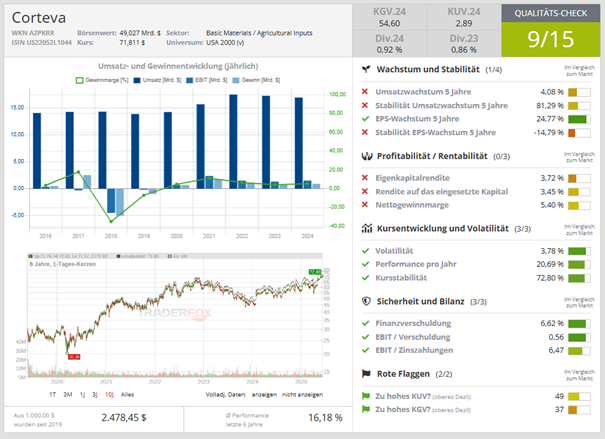Click the Börsenwert 49,027 Mrd. $ value
Screen dimensions: 605x439
pos(140,33)
